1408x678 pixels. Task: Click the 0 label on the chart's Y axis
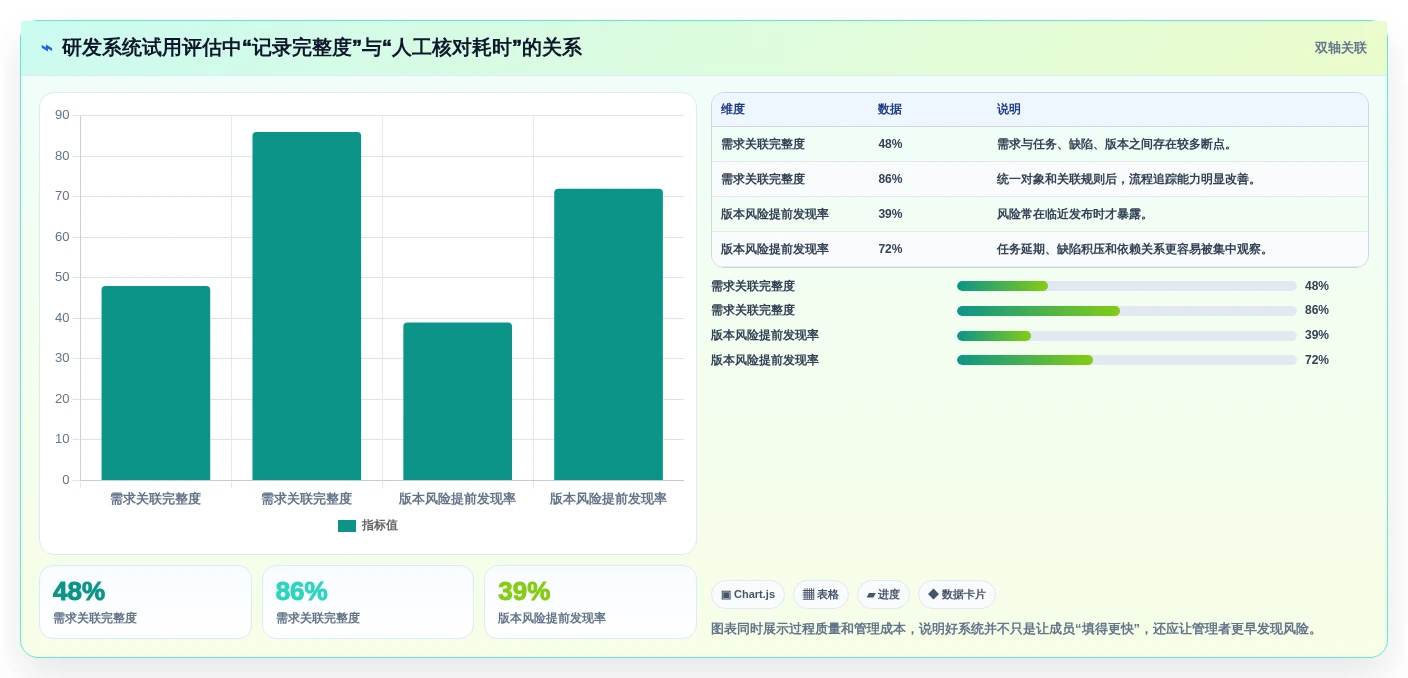66,480
